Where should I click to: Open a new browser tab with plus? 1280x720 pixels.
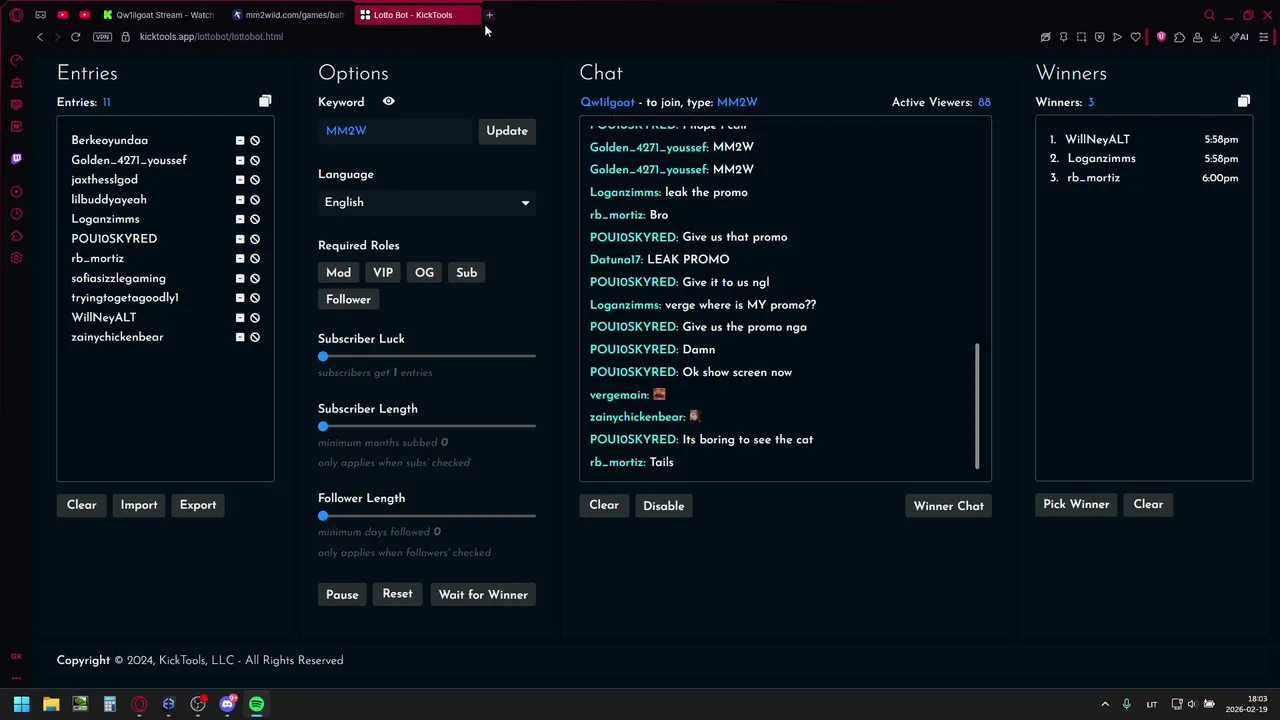[x=490, y=15]
